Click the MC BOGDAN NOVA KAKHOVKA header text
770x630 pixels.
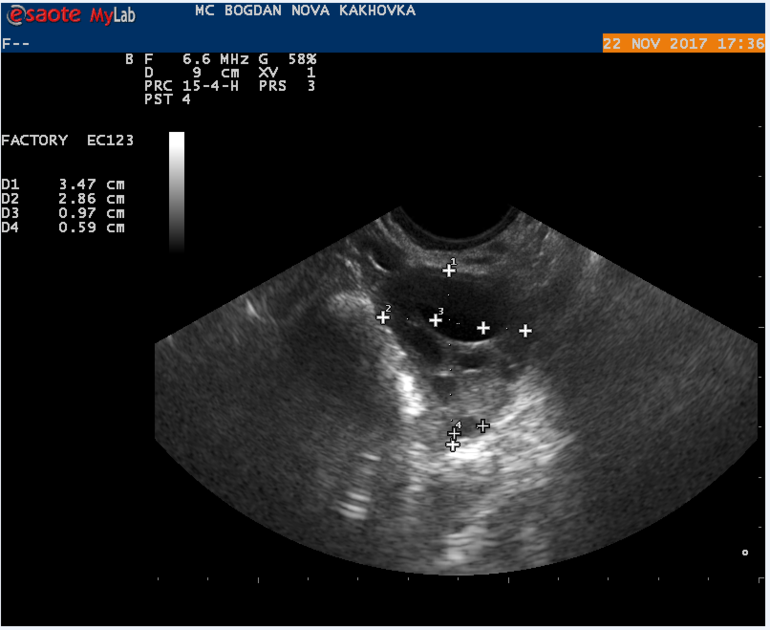306,11
